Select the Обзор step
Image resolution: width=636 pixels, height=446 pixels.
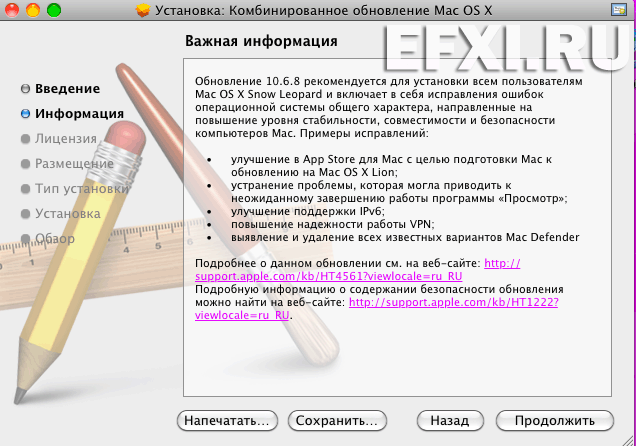point(55,238)
